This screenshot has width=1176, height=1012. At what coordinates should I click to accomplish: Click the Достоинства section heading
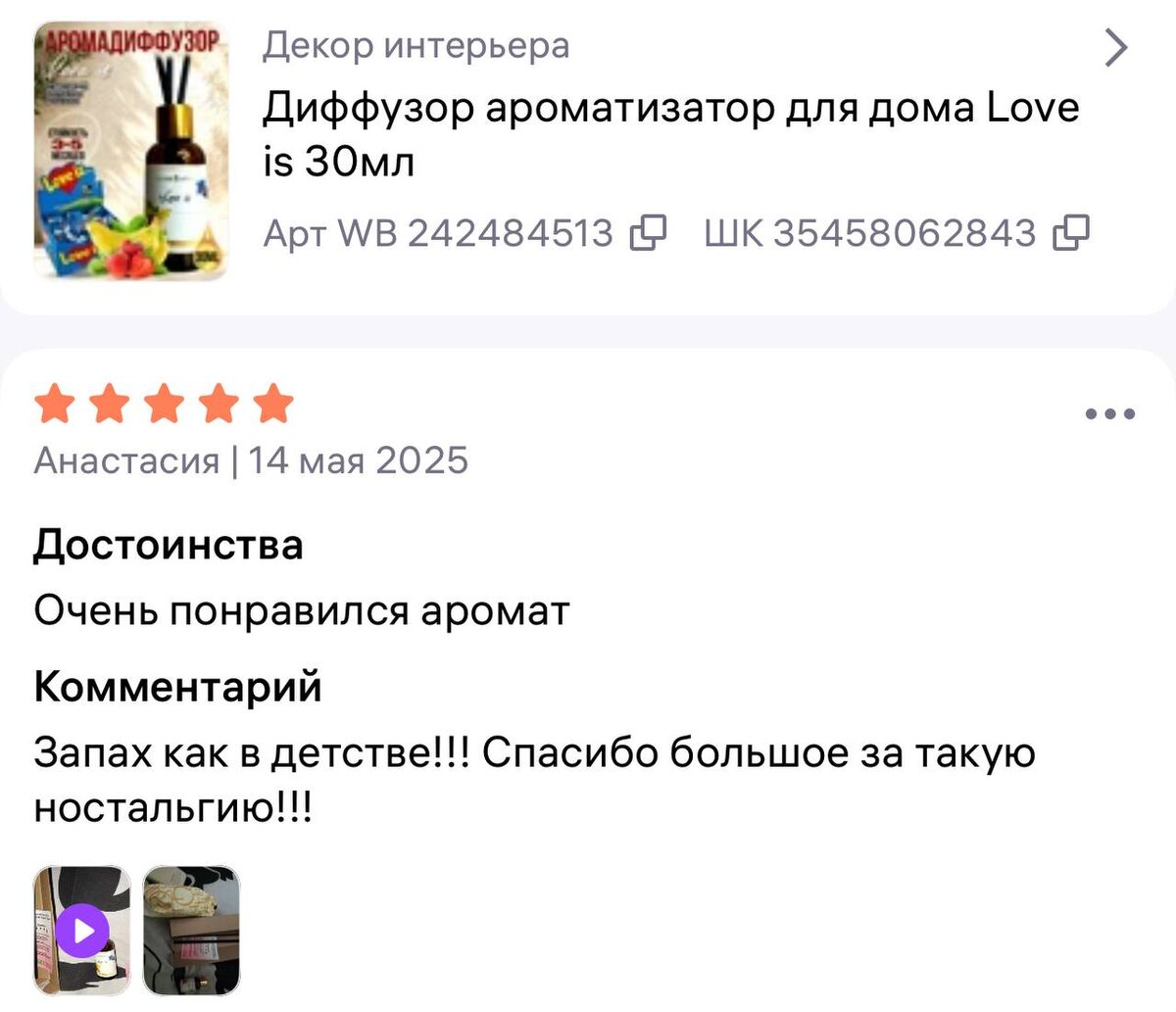[x=169, y=545]
